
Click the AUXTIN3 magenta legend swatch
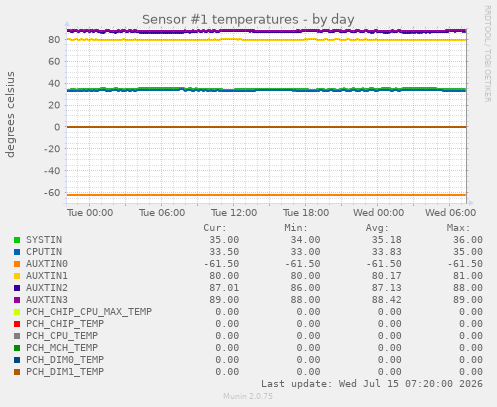click(x=17, y=300)
